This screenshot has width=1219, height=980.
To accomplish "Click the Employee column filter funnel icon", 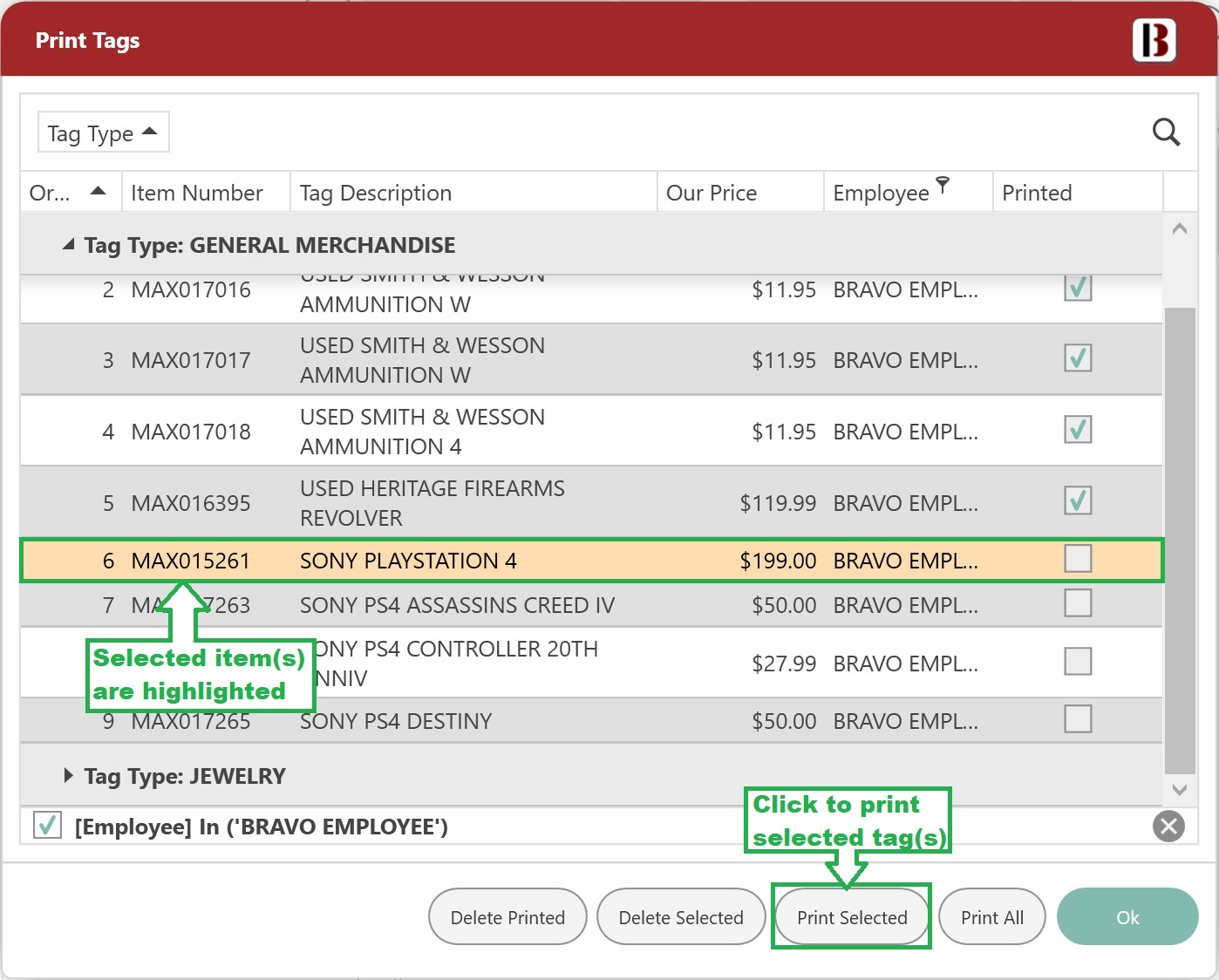I will click(943, 184).
